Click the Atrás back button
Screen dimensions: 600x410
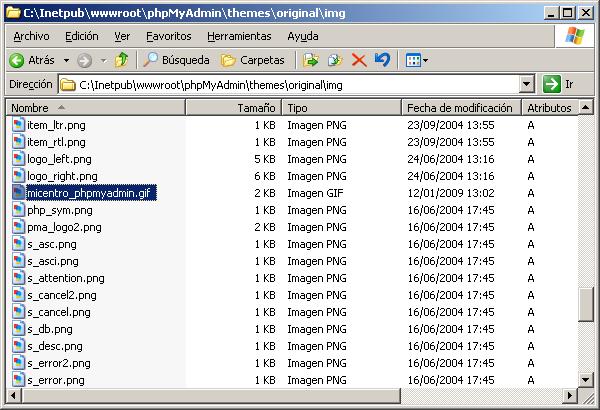coord(32,60)
